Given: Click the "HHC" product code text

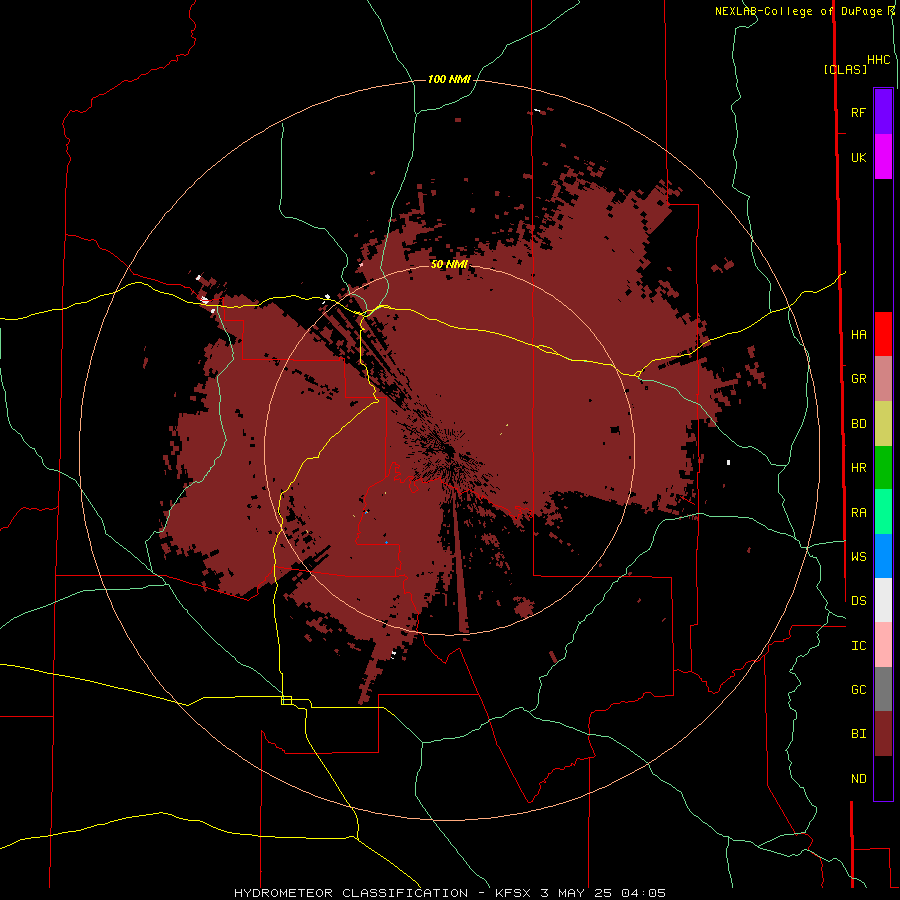Looking at the screenshot, I should click(x=878, y=60).
